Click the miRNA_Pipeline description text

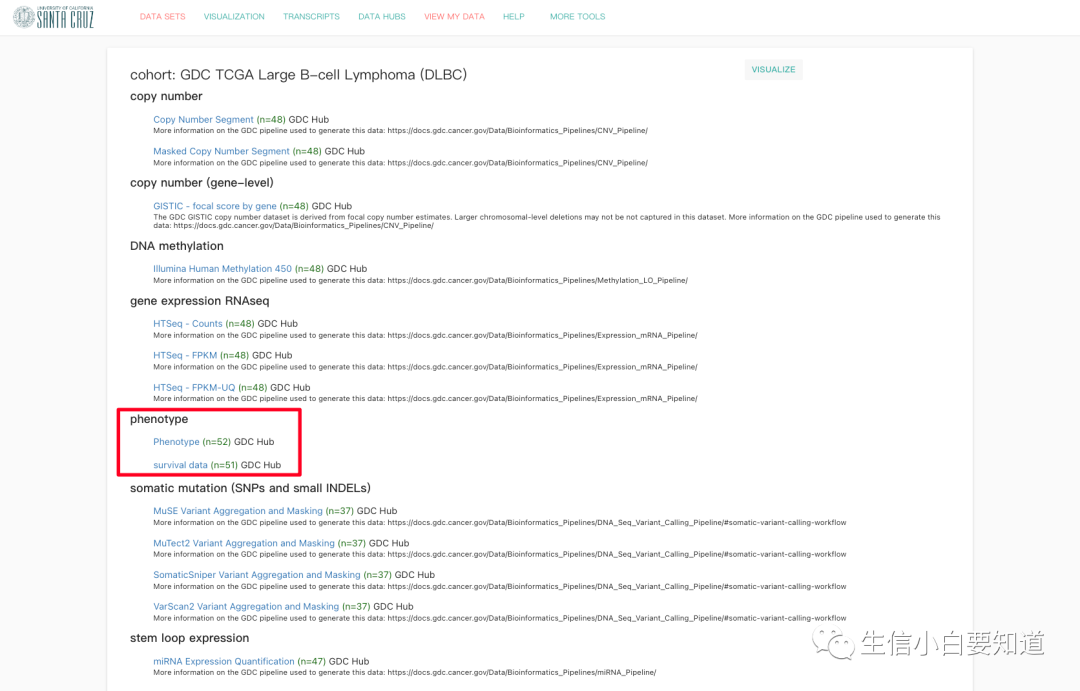404,672
